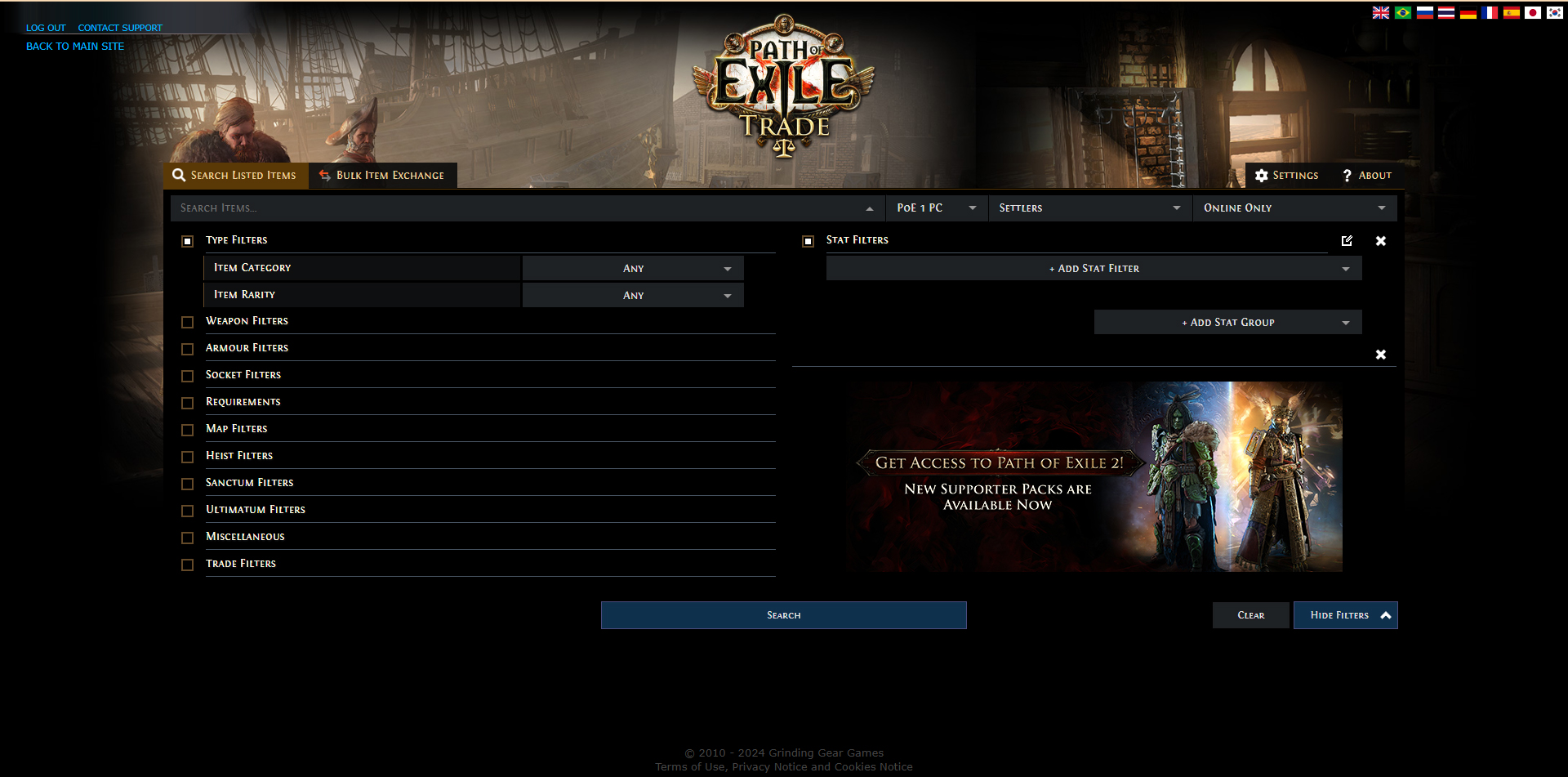The image size is (1568, 777).
Task: Toggle the Map Filters checkbox
Action: 187,430
